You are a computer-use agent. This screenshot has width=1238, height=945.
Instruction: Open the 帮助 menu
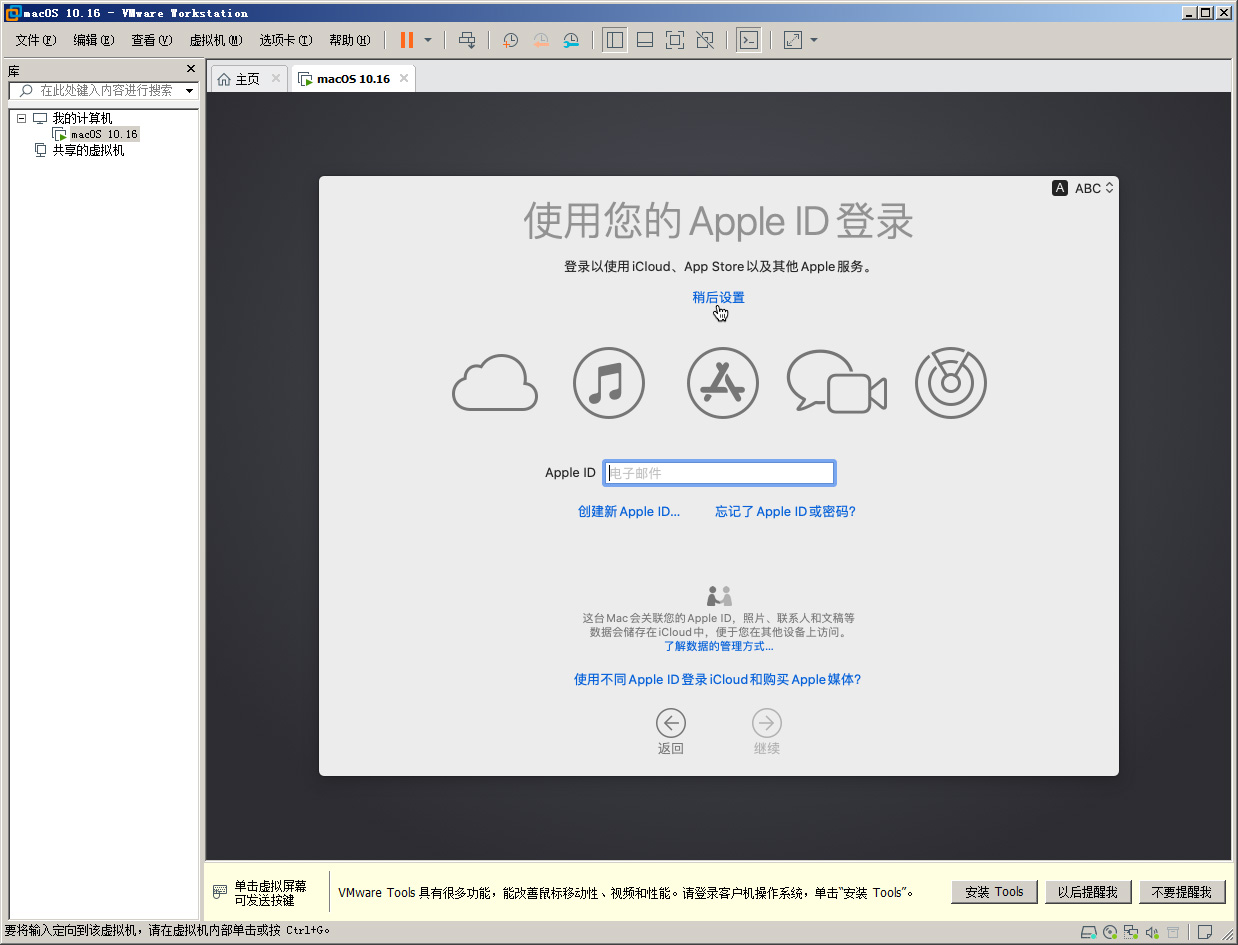(350, 40)
